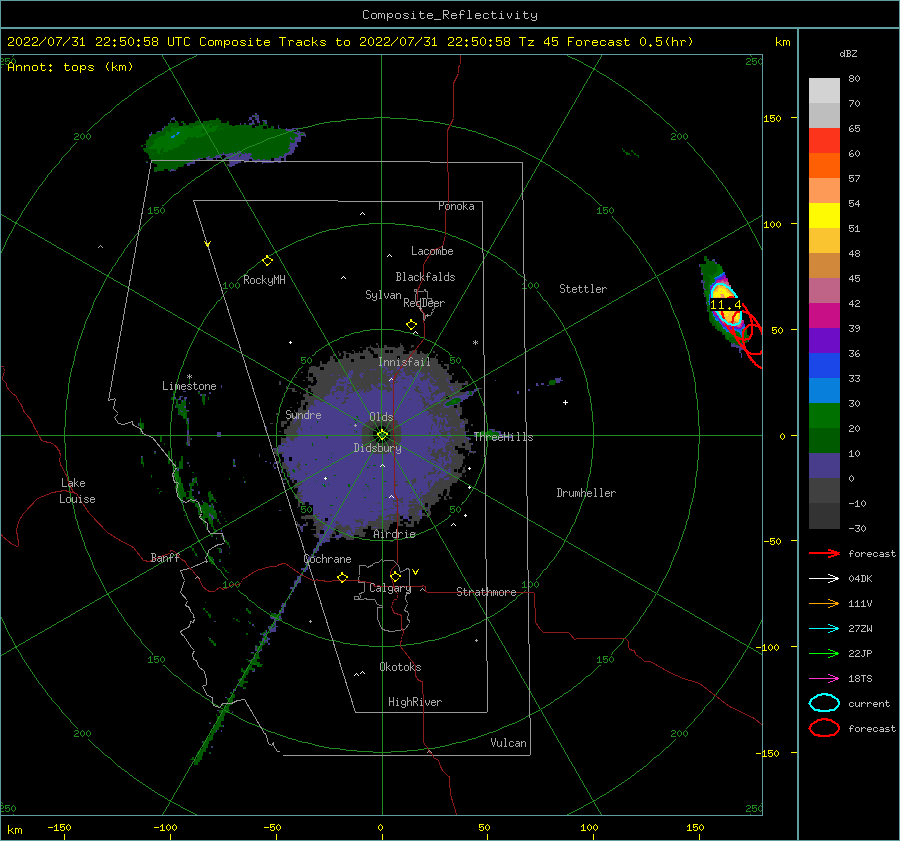This screenshot has width=900, height=841.
Task: Click the Ponoka city label
Action: [x=456, y=206]
